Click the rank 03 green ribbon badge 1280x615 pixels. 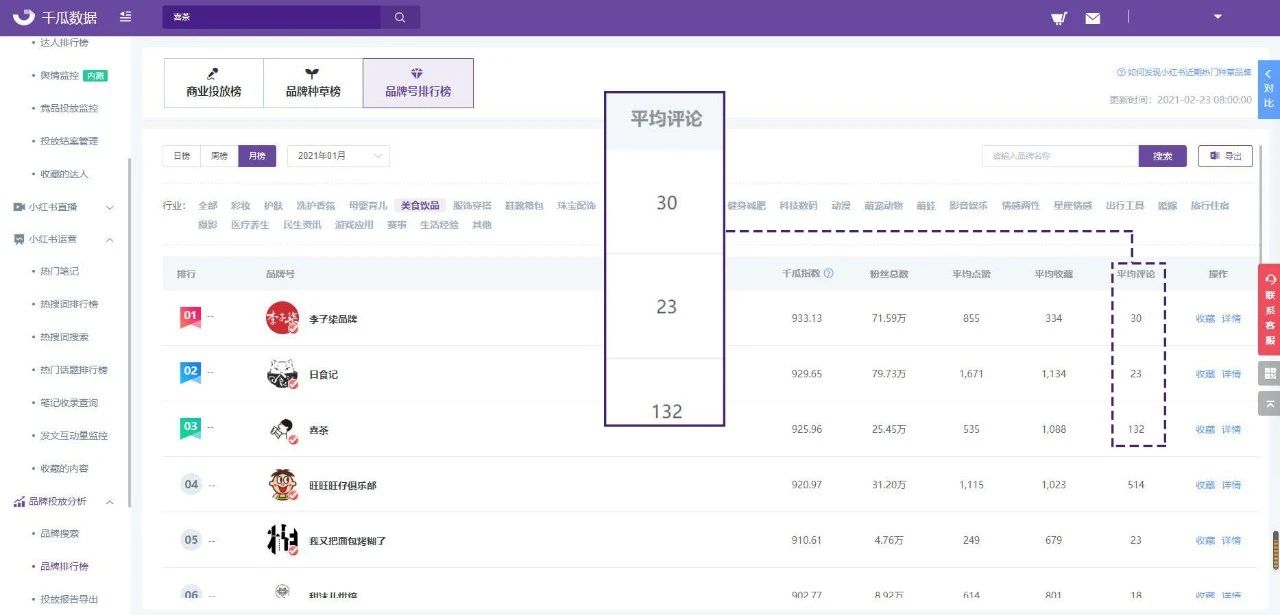[190, 428]
